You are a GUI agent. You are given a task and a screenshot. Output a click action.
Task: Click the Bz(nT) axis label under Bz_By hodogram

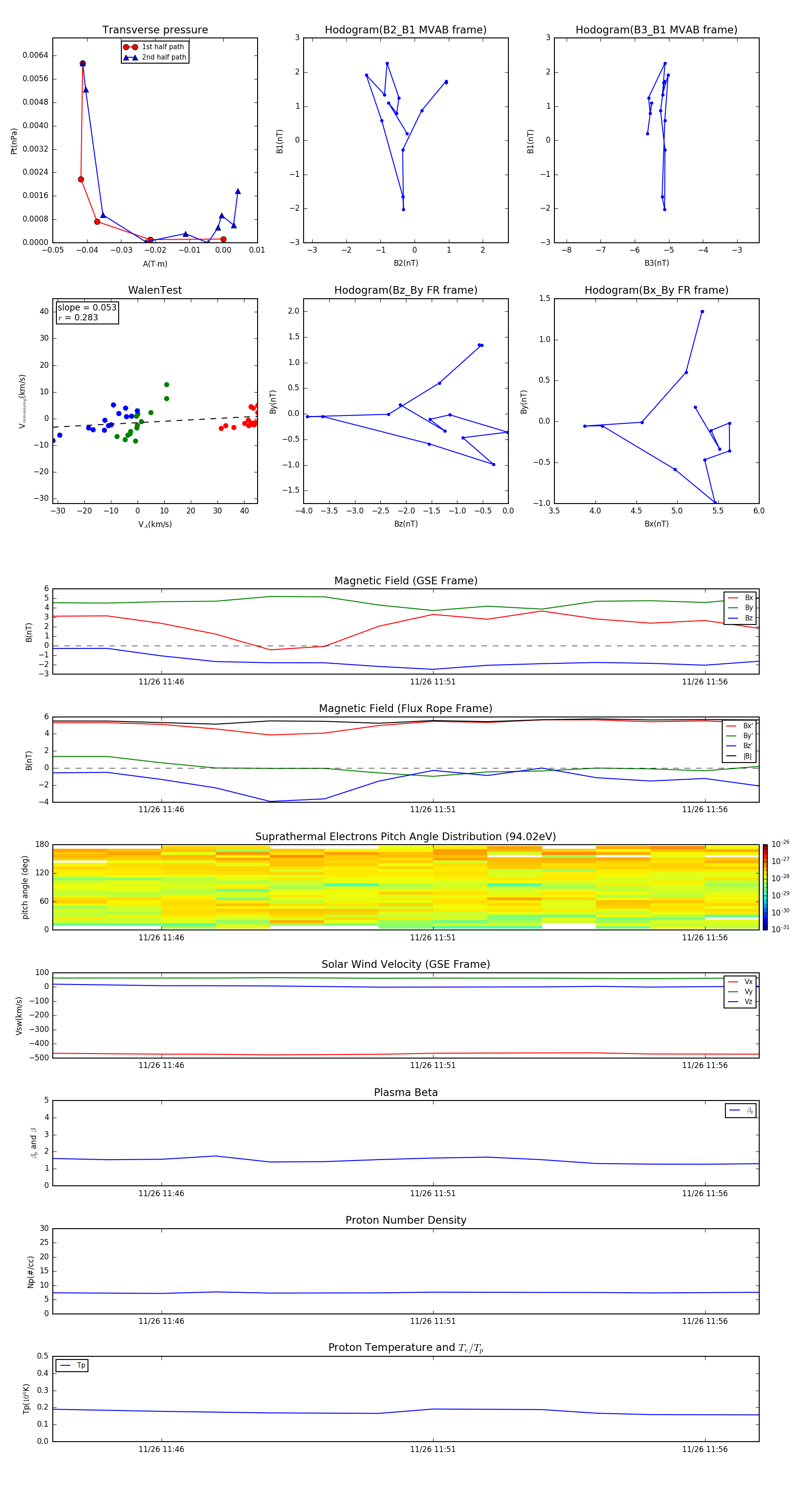pyautogui.click(x=406, y=524)
